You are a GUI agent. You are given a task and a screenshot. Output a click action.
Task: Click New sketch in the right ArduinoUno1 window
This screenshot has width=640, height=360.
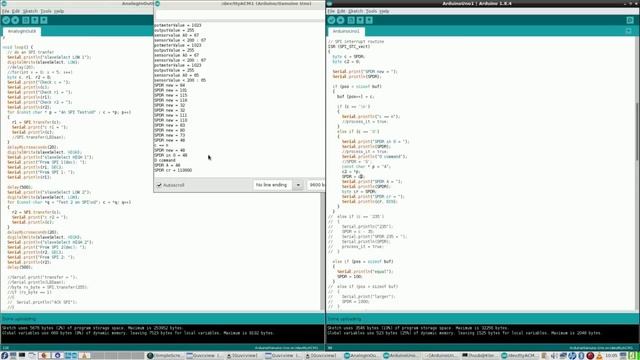click(x=351, y=20)
